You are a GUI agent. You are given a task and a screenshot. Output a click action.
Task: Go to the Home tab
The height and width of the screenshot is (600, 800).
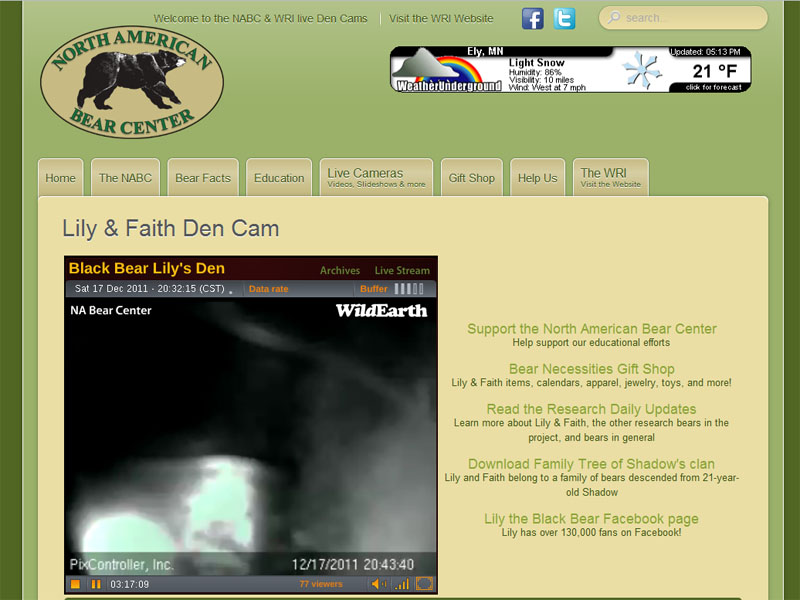click(60, 178)
